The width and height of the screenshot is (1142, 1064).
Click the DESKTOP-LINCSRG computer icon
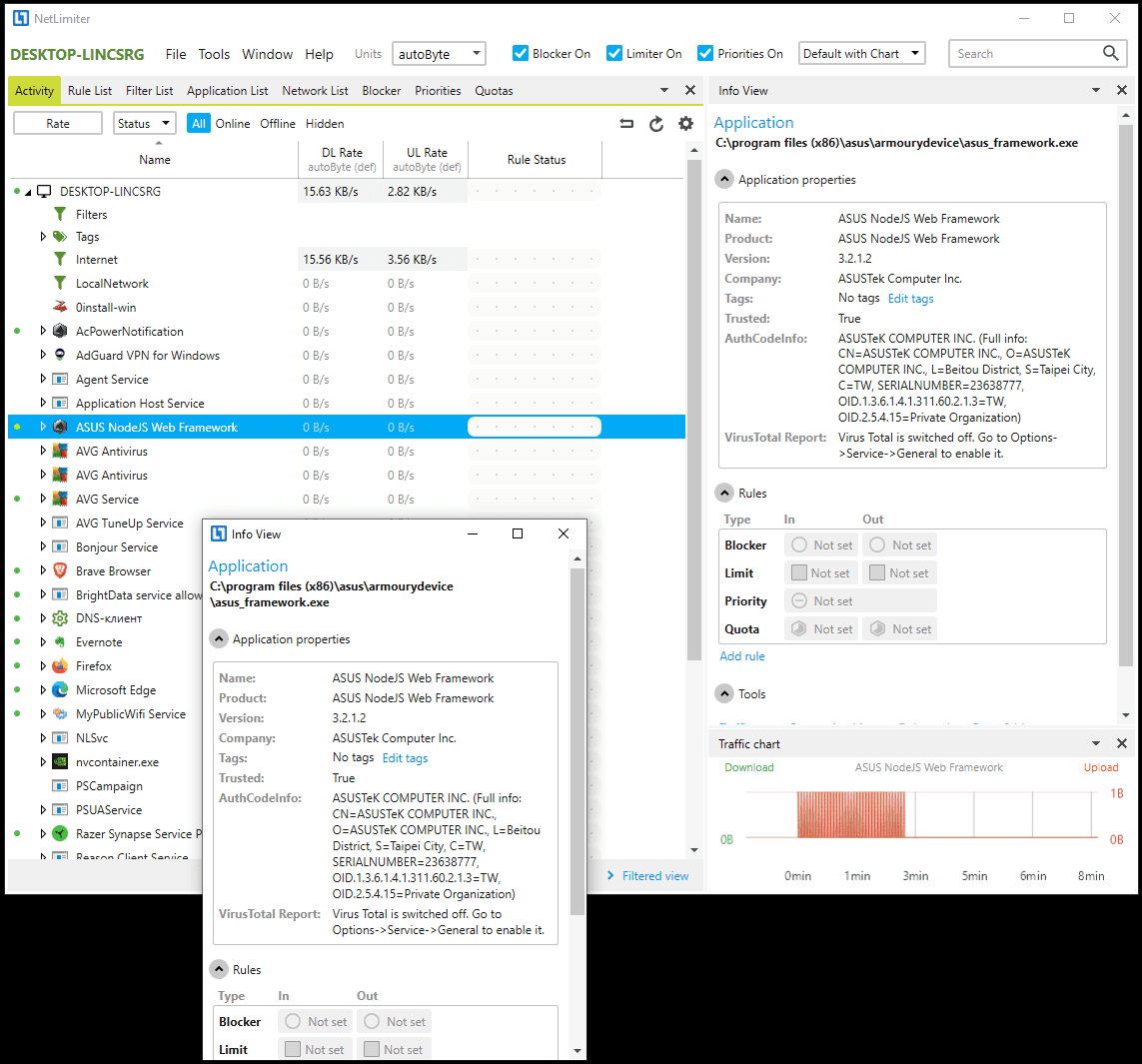coord(44,191)
